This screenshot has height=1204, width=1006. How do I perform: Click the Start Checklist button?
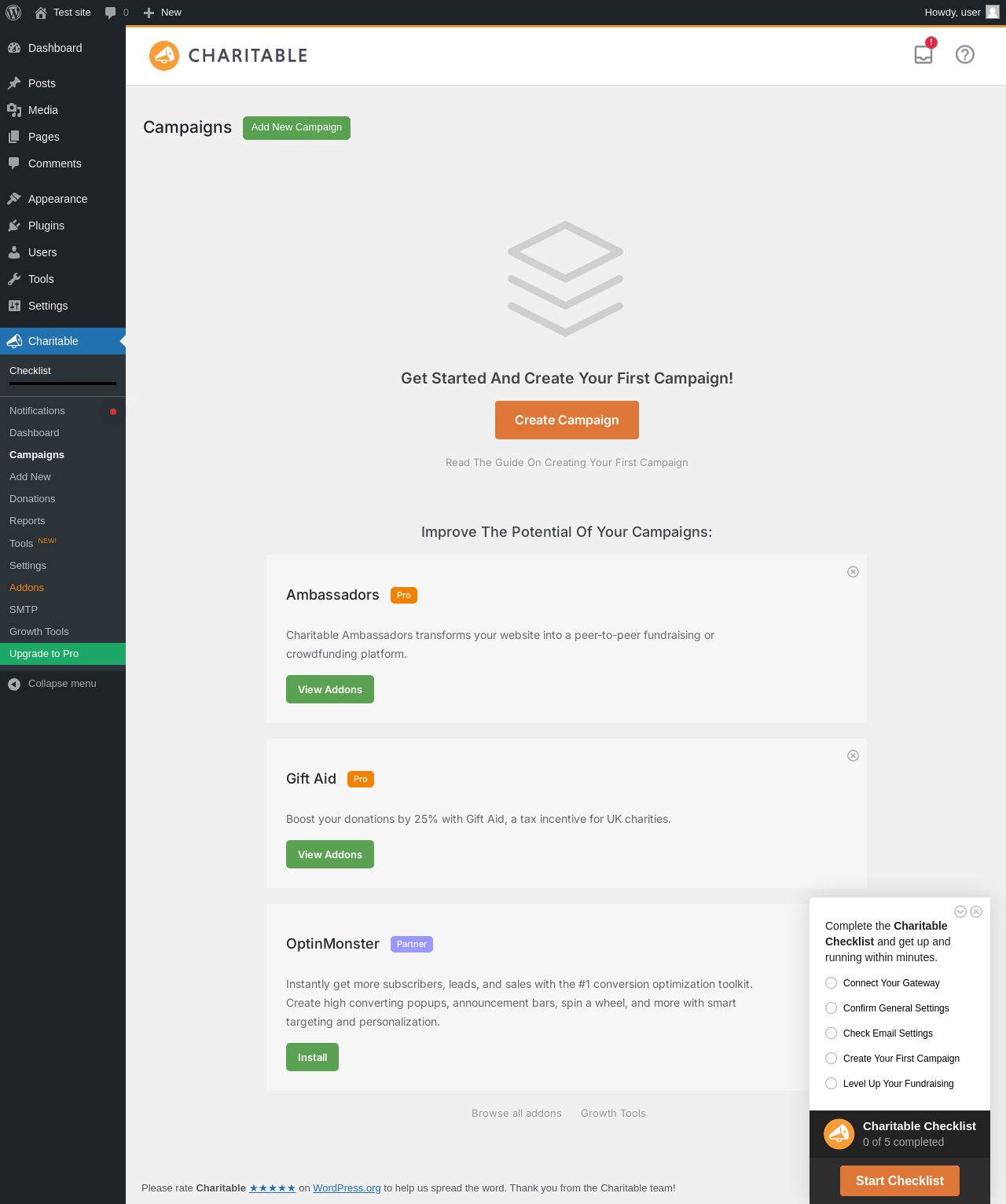pos(900,1180)
